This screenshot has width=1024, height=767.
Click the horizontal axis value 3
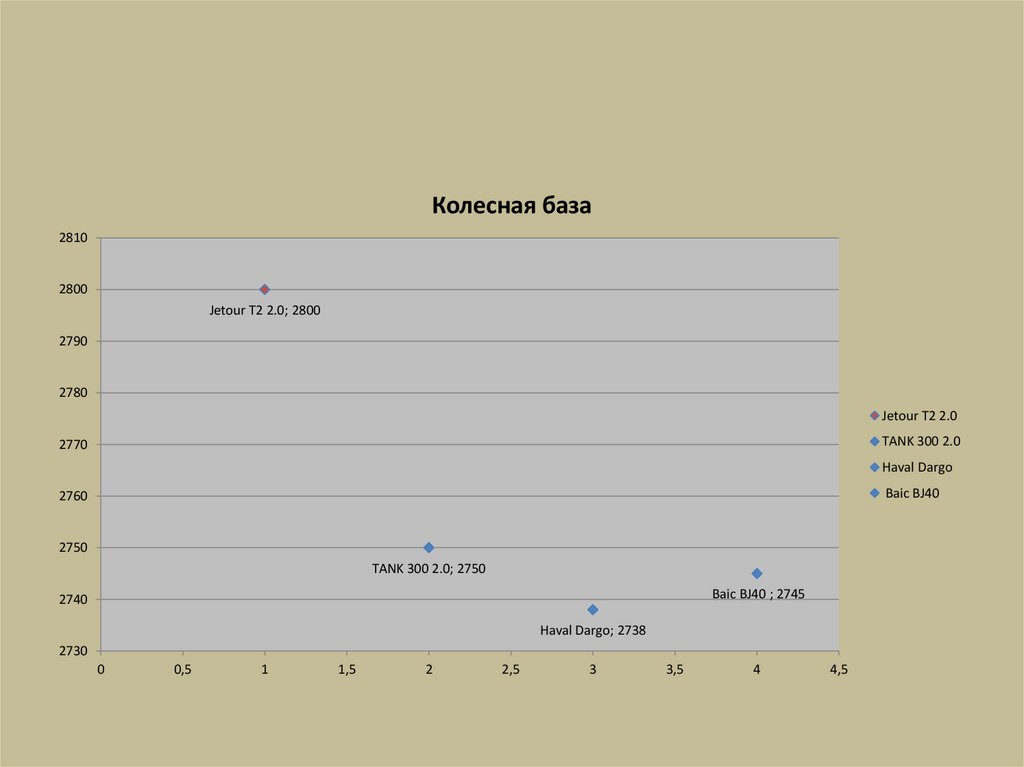593,670
